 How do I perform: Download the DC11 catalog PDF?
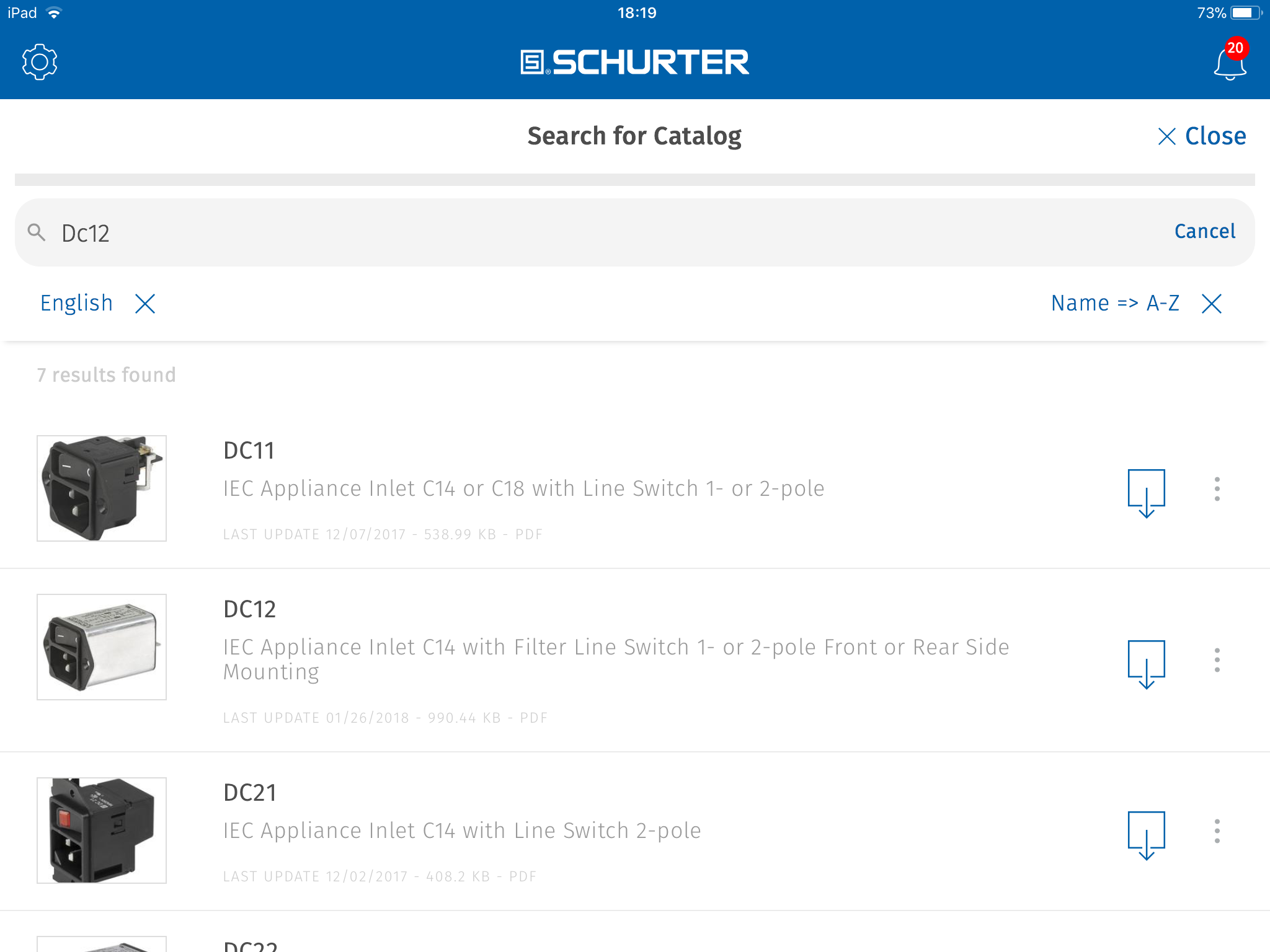[x=1146, y=493]
